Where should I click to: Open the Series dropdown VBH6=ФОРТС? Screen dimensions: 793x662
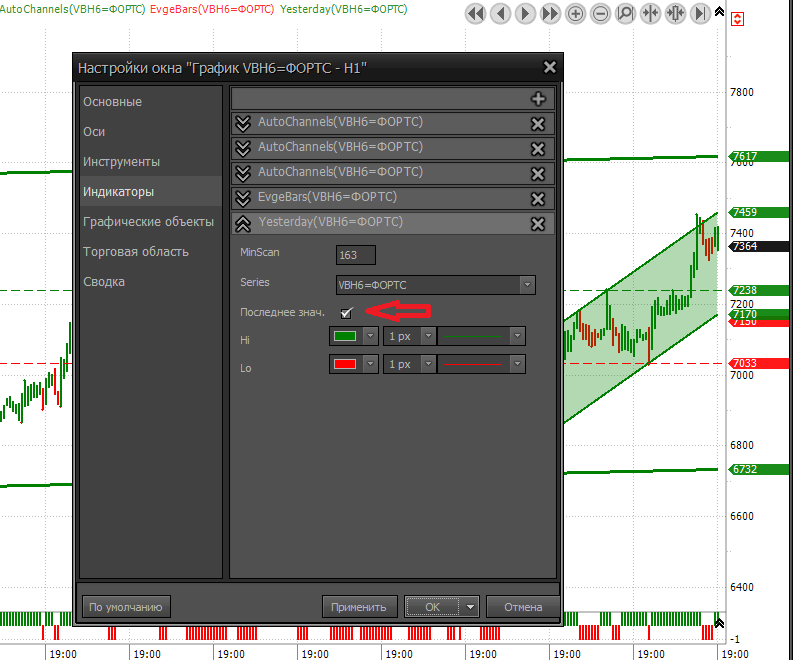(x=527, y=285)
